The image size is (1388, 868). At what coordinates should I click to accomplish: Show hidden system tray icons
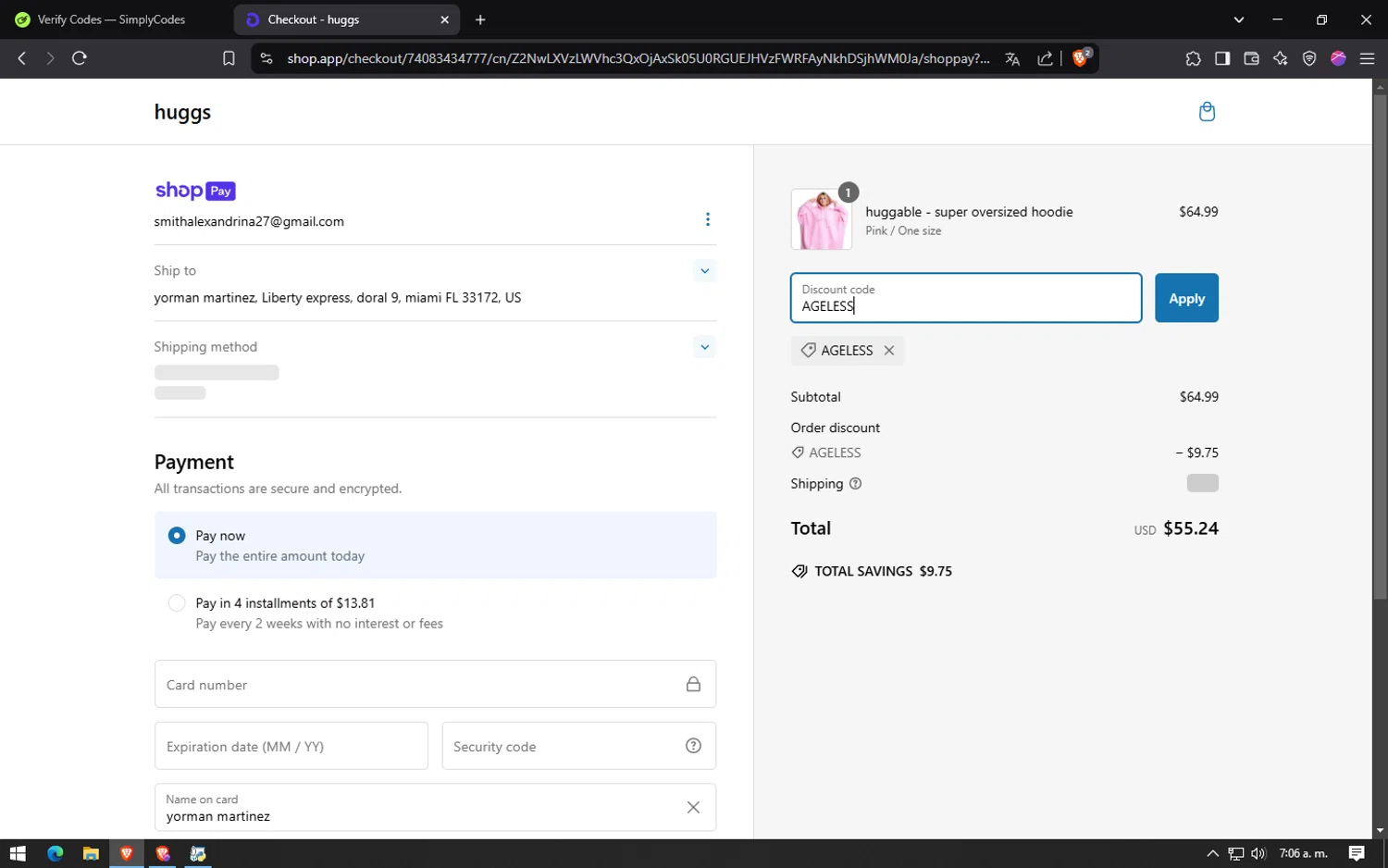pyautogui.click(x=1212, y=853)
